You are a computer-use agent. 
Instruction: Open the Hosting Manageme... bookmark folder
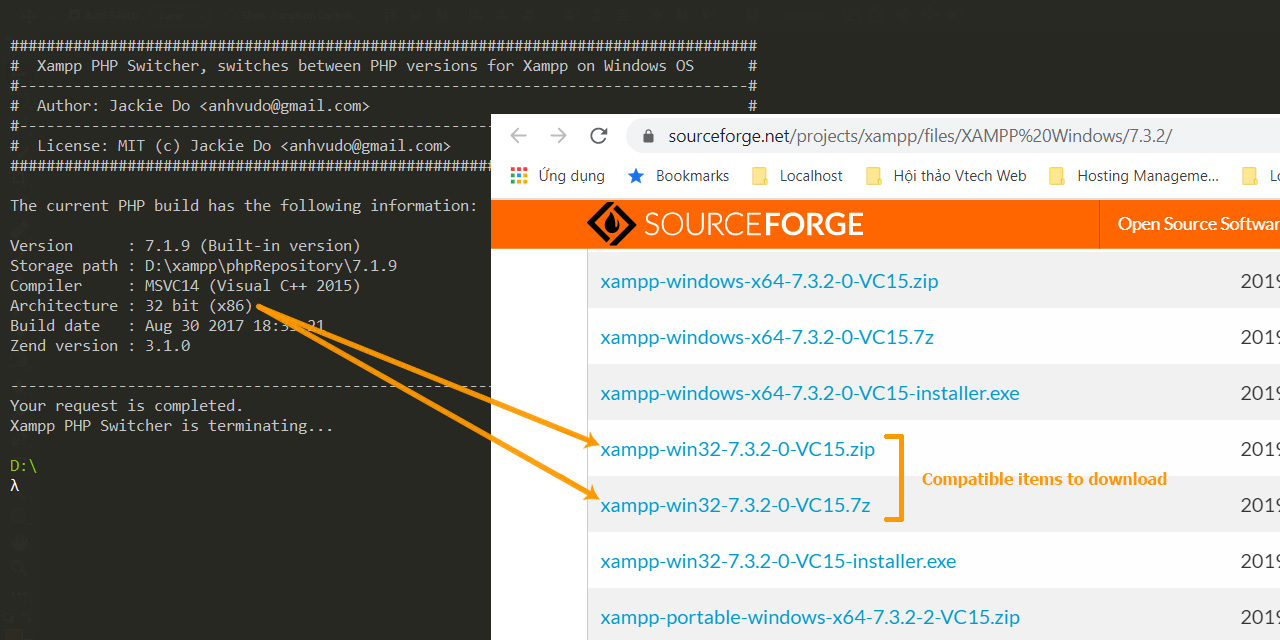1134,176
